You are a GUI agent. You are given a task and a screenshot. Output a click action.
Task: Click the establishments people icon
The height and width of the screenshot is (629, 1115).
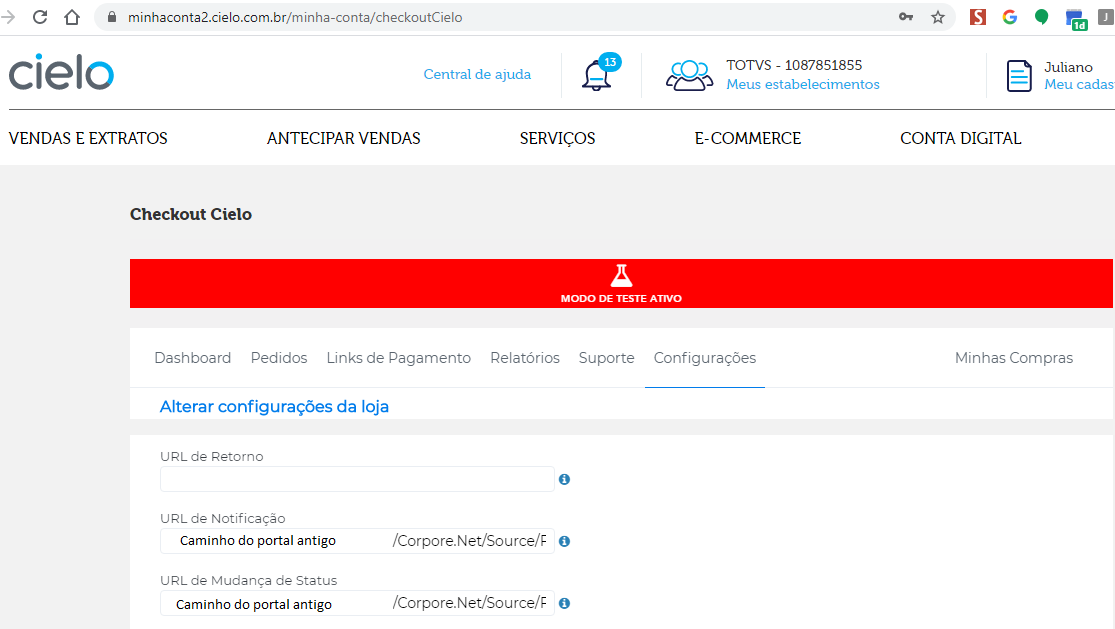pyautogui.click(x=689, y=75)
